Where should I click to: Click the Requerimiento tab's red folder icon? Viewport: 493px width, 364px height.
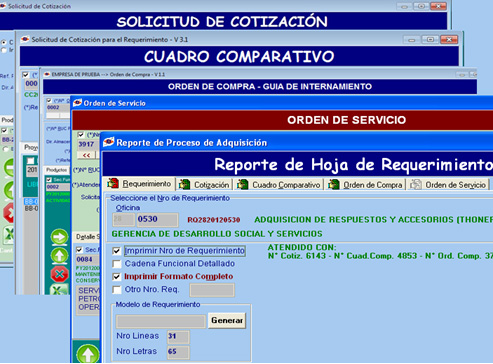click(113, 183)
